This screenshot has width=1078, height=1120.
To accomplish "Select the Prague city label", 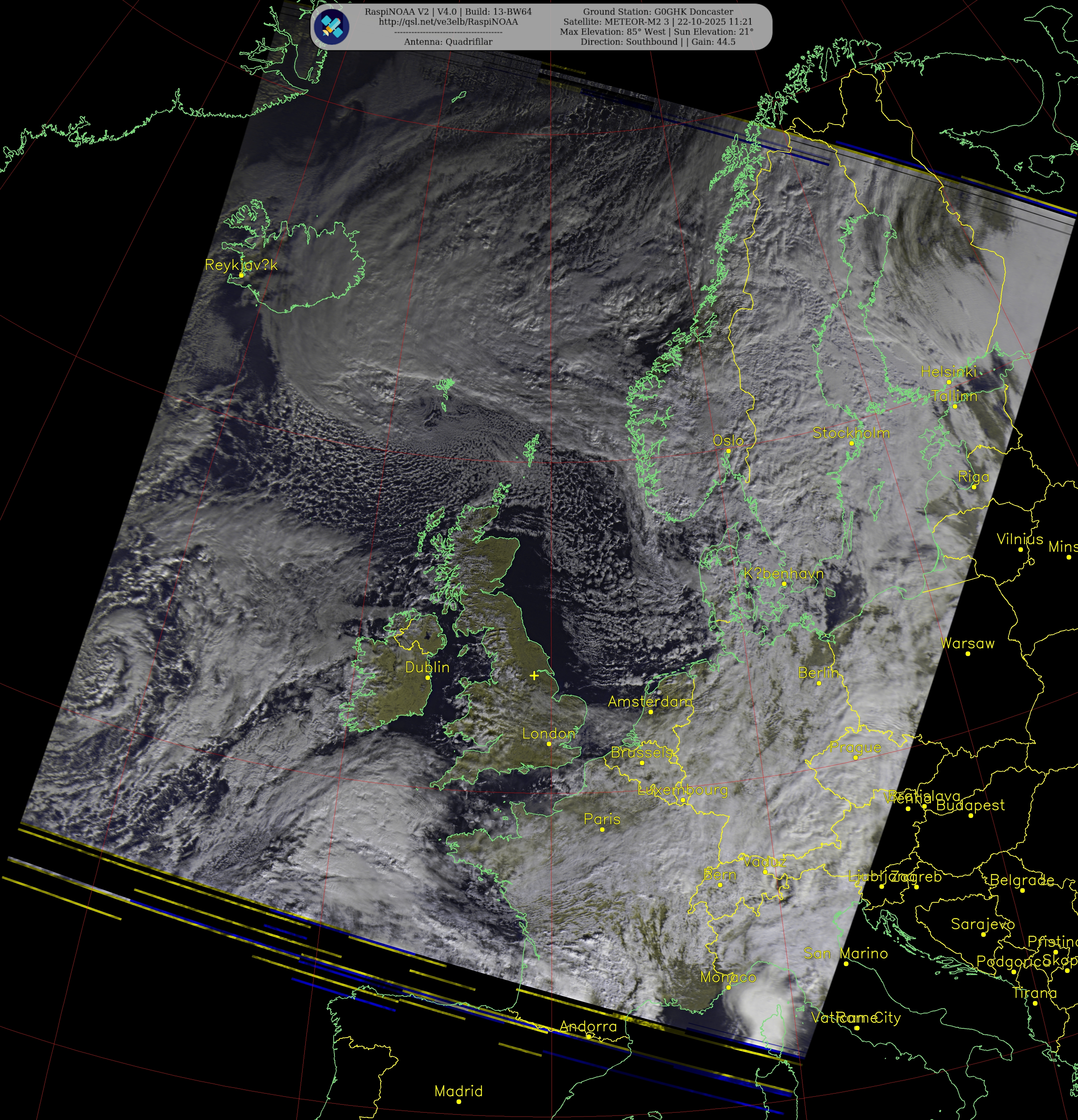I will [x=855, y=747].
